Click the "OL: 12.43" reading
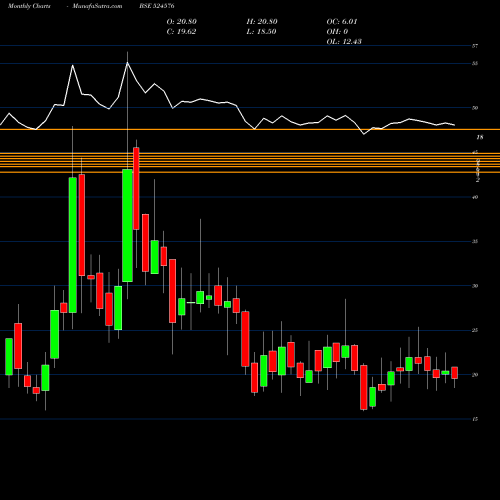This screenshot has width=500, height=500. tap(344, 42)
